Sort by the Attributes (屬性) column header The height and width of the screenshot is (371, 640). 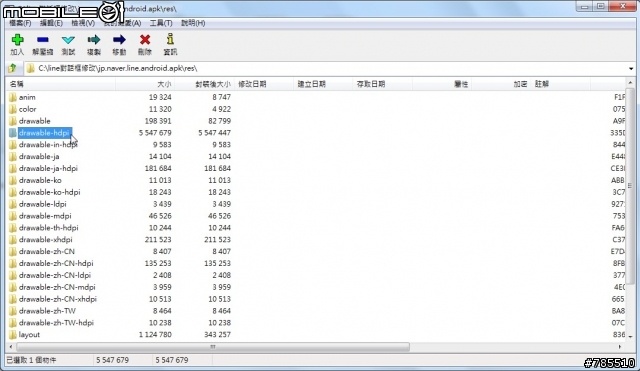442,84
